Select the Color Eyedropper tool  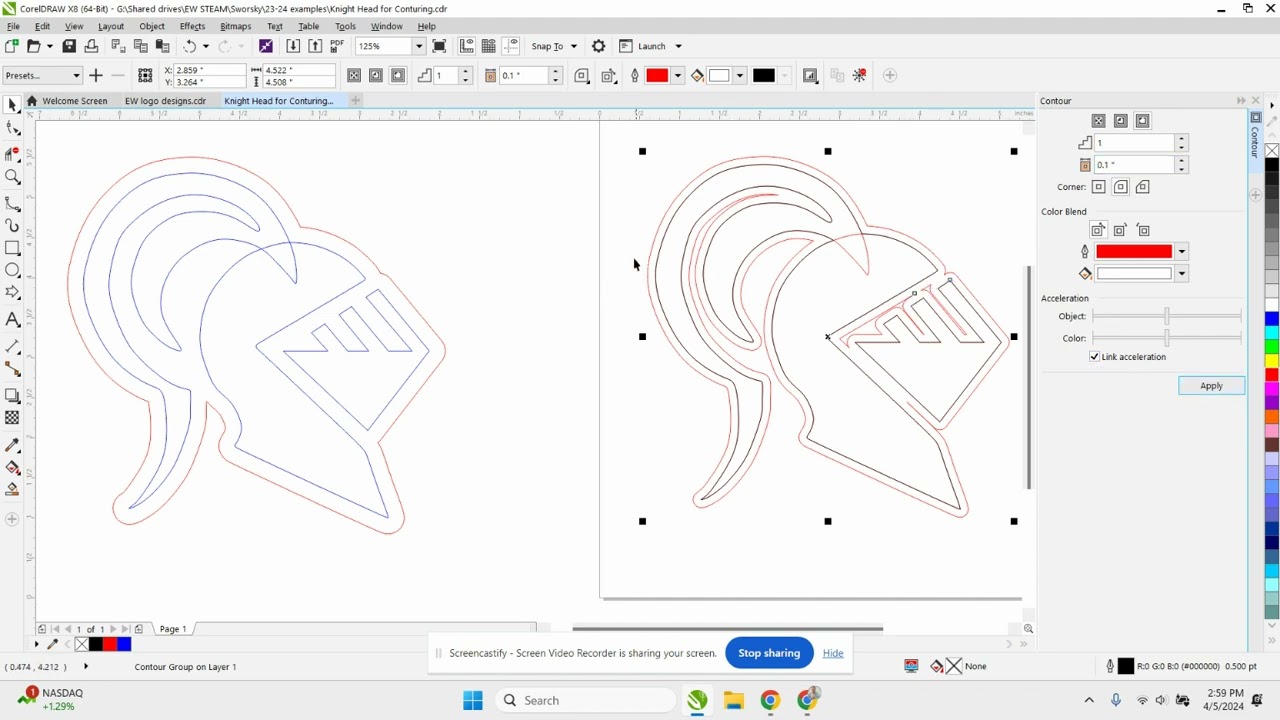pyautogui.click(x=12, y=445)
